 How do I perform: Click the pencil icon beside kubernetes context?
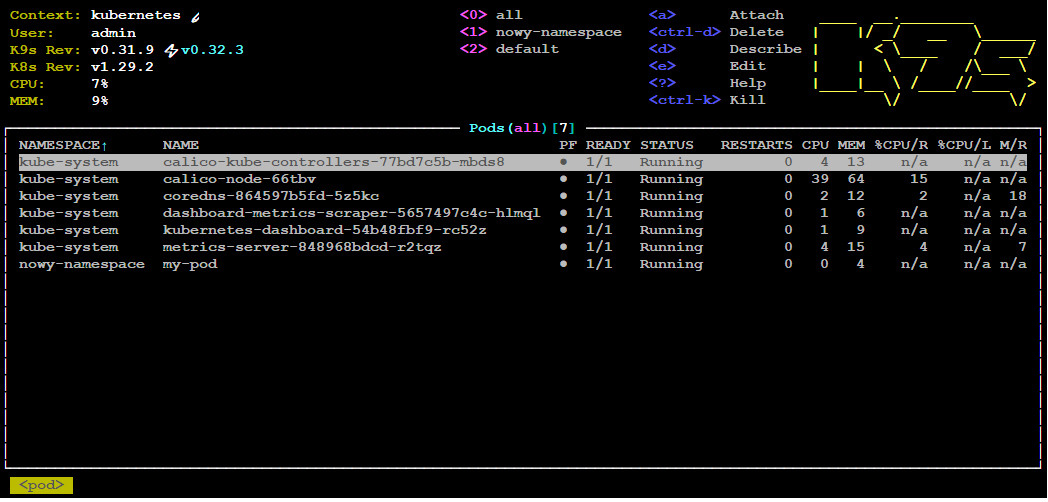tap(194, 16)
